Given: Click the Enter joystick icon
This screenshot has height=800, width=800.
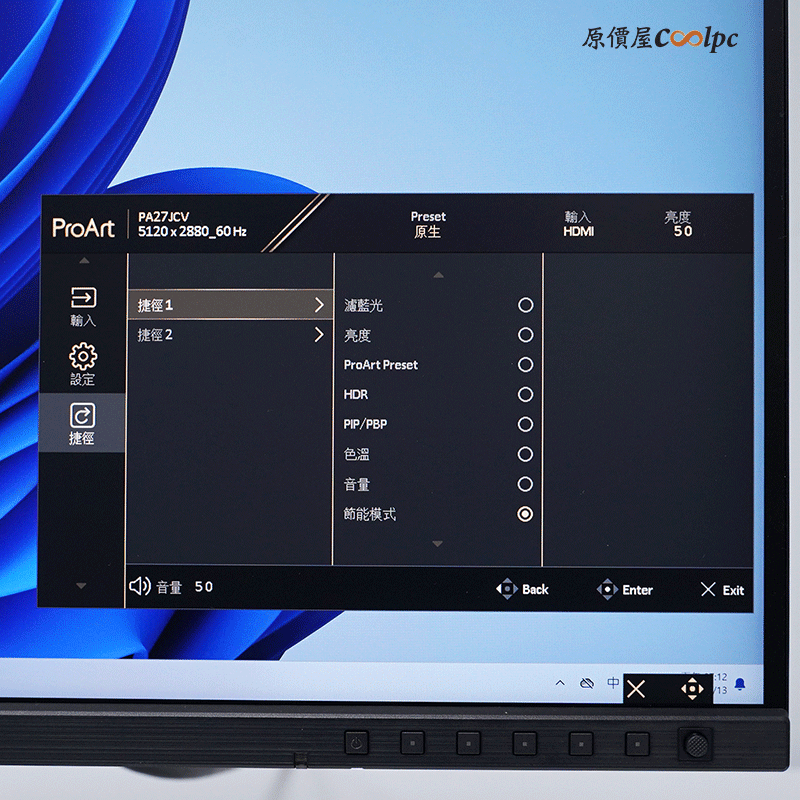Looking at the screenshot, I should click(607, 589).
